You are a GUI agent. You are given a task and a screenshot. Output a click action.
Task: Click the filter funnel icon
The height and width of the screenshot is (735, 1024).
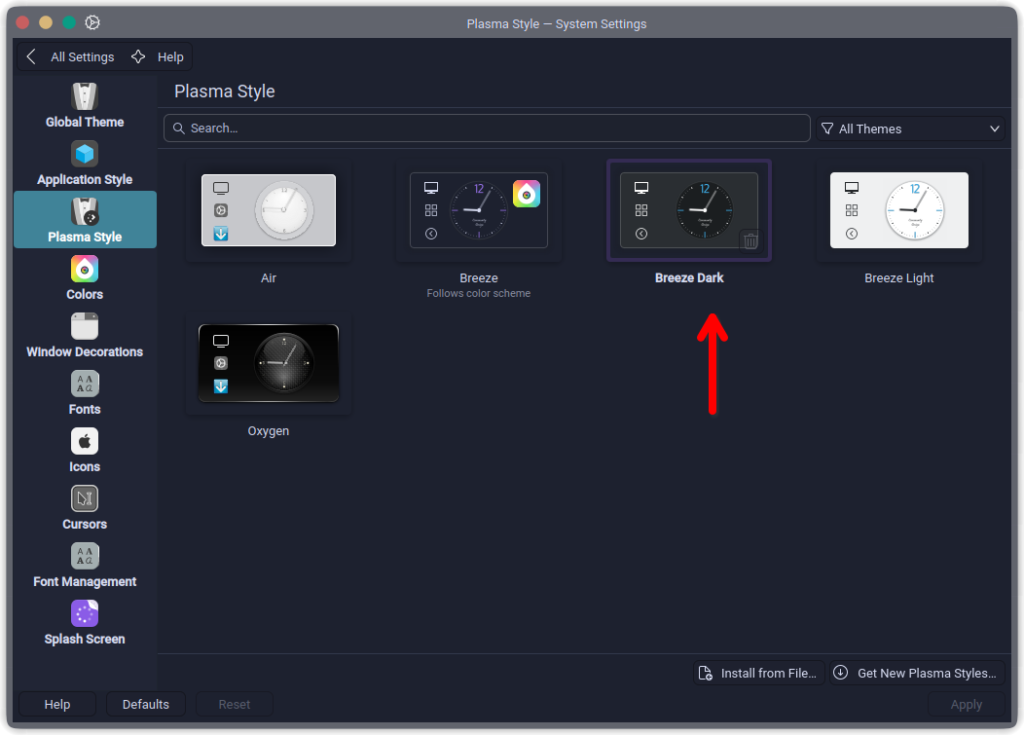click(827, 129)
